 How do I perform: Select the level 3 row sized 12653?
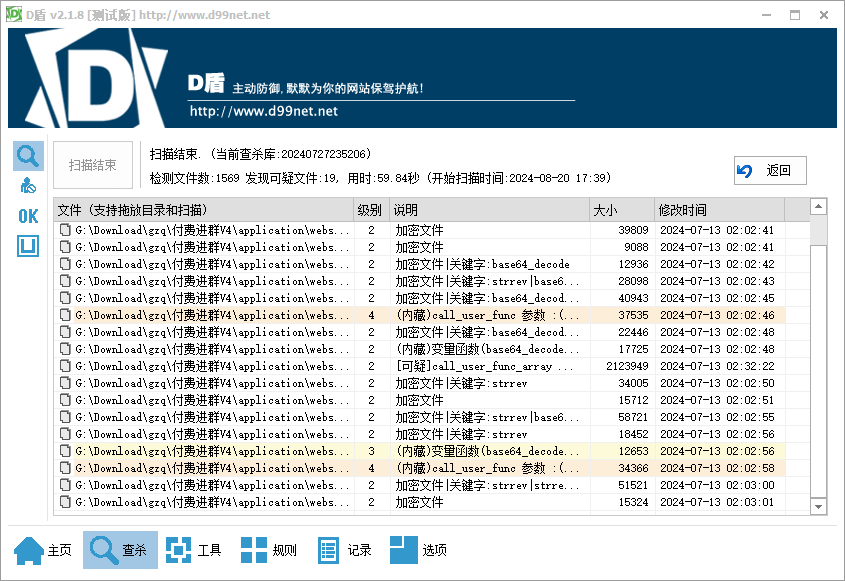pos(419,451)
